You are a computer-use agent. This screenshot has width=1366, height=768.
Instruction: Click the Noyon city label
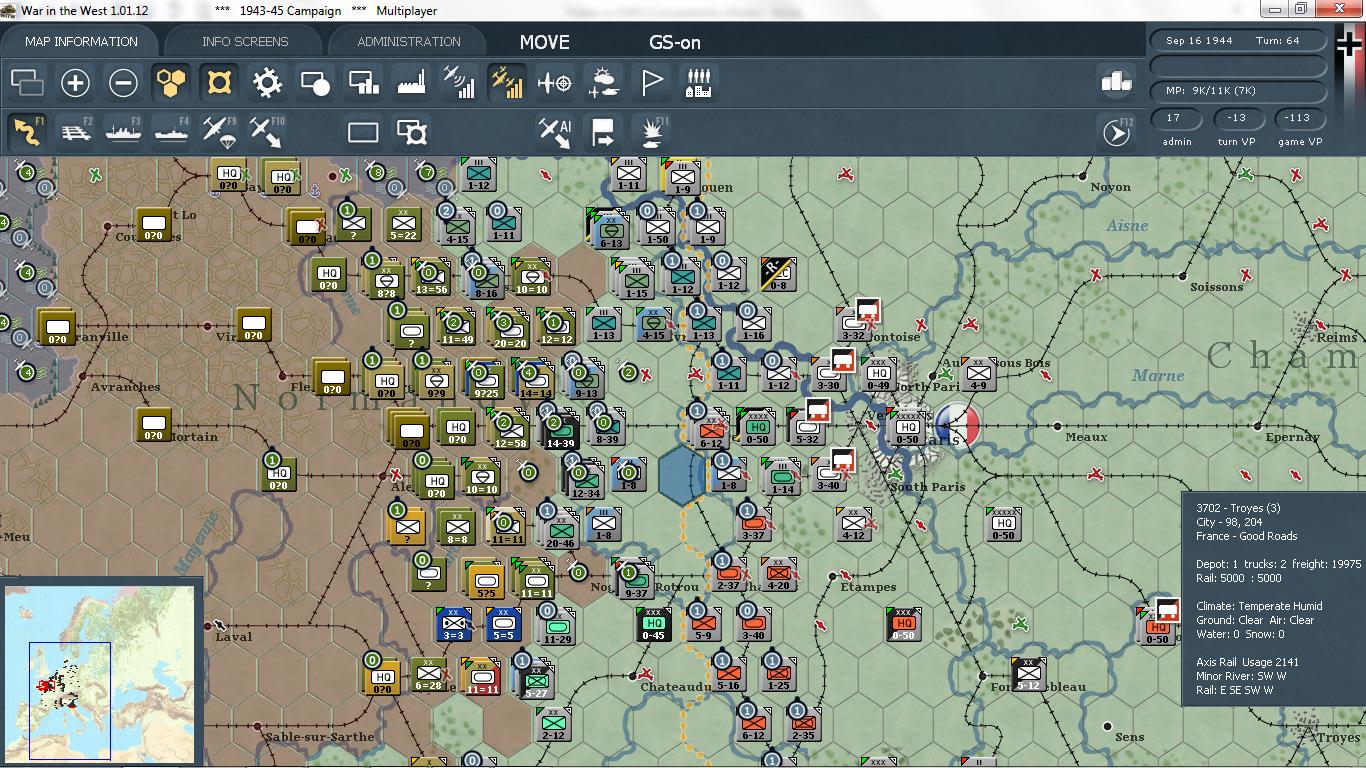[1111, 187]
